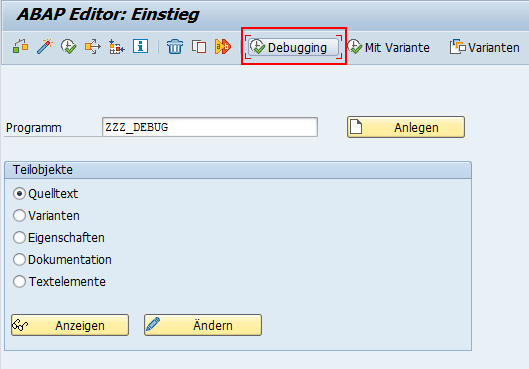529x369 pixels.
Task: Open the where-used list icon
Action: click(x=93, y=46)
